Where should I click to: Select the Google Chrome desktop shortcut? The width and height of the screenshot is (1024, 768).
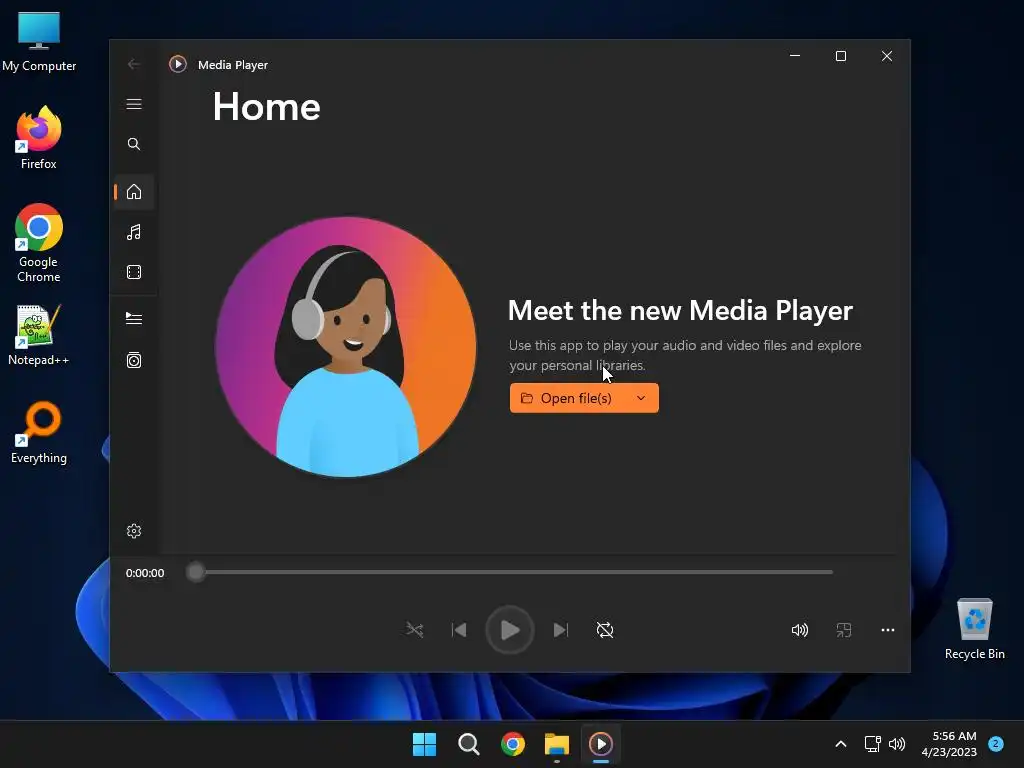[x=39, y=243]
